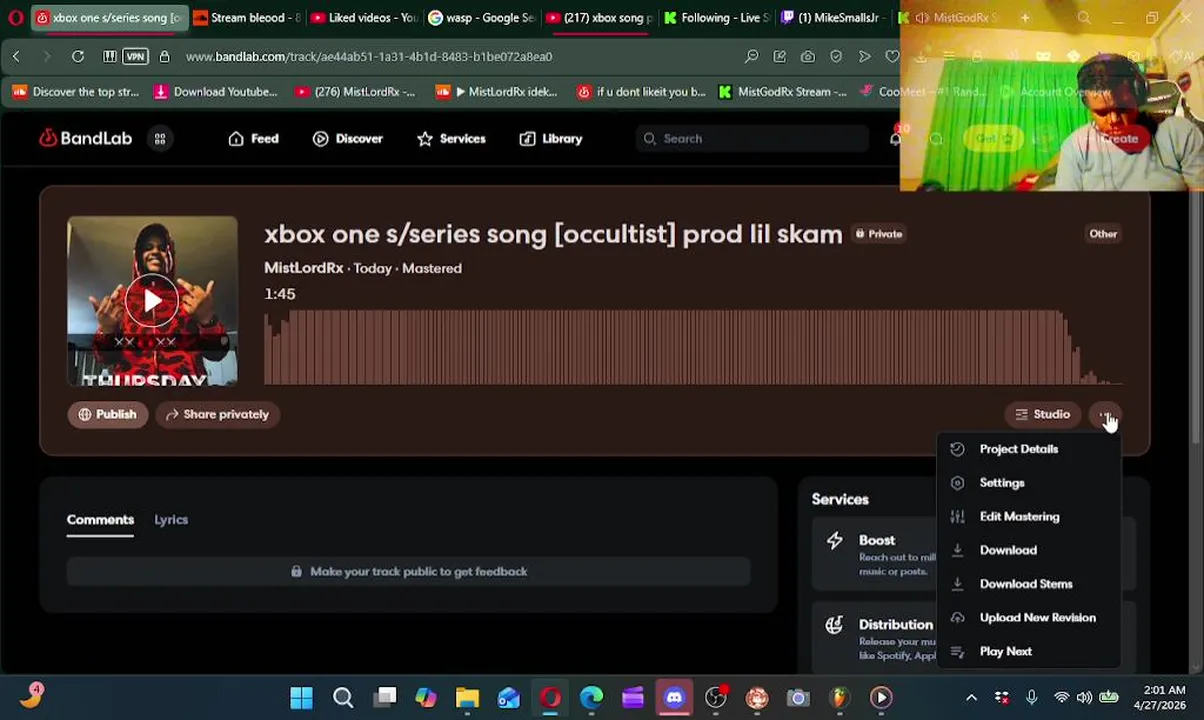Screen dimensions: 1204x720
Task: Switch to the Lyrics tab
Action: click(171, 520)
